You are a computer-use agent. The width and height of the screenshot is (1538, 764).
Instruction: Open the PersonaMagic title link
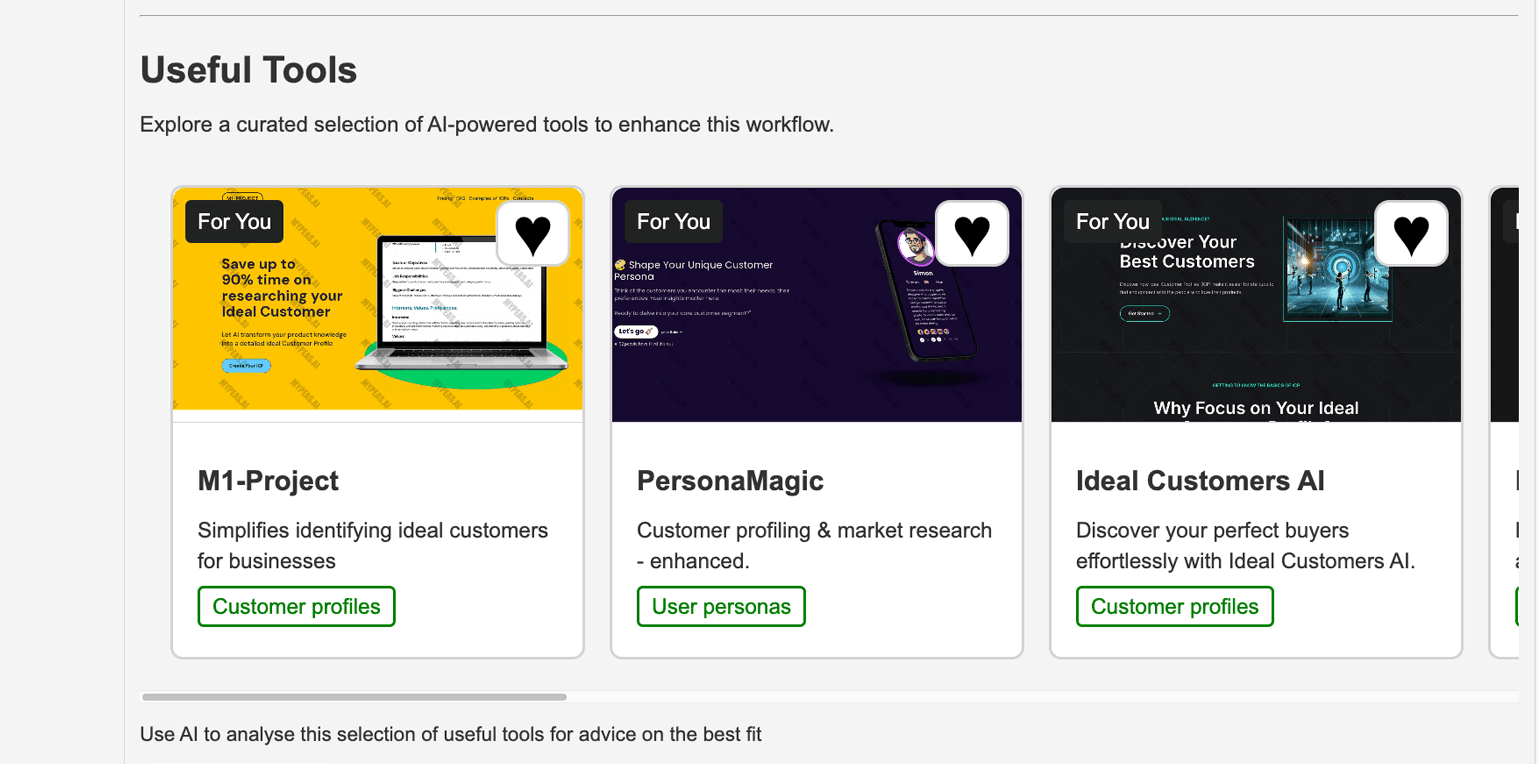[x=730, y=481]
